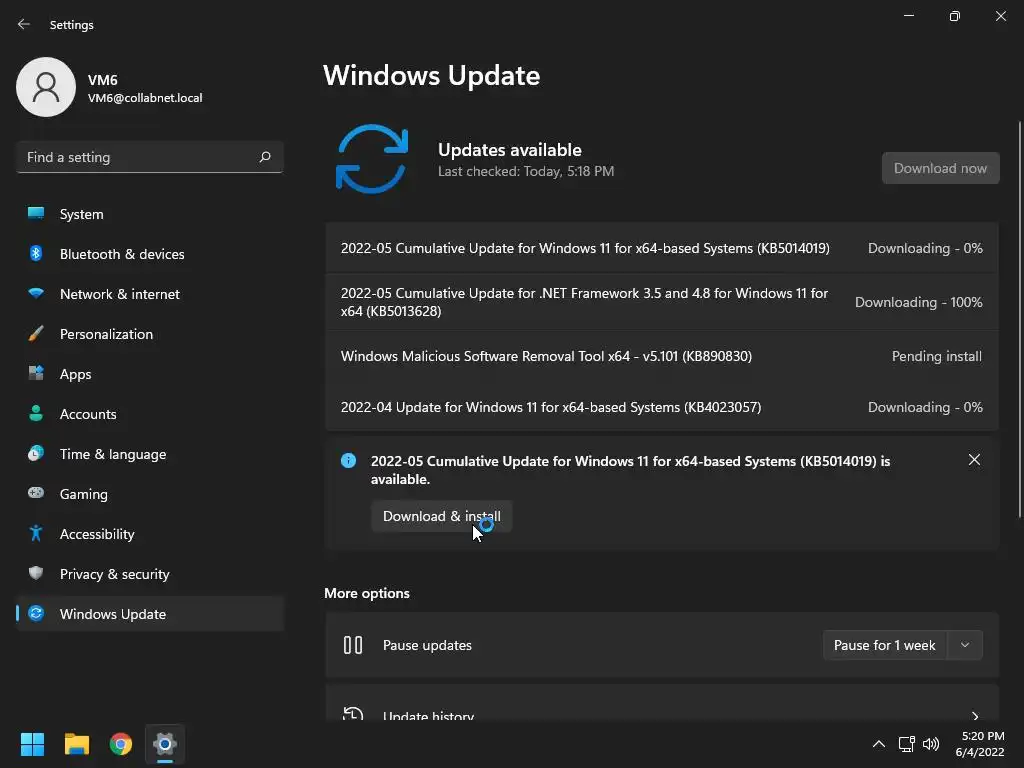Open the Accounts settings page
The image size is (1024, 768).
[150, 414]
